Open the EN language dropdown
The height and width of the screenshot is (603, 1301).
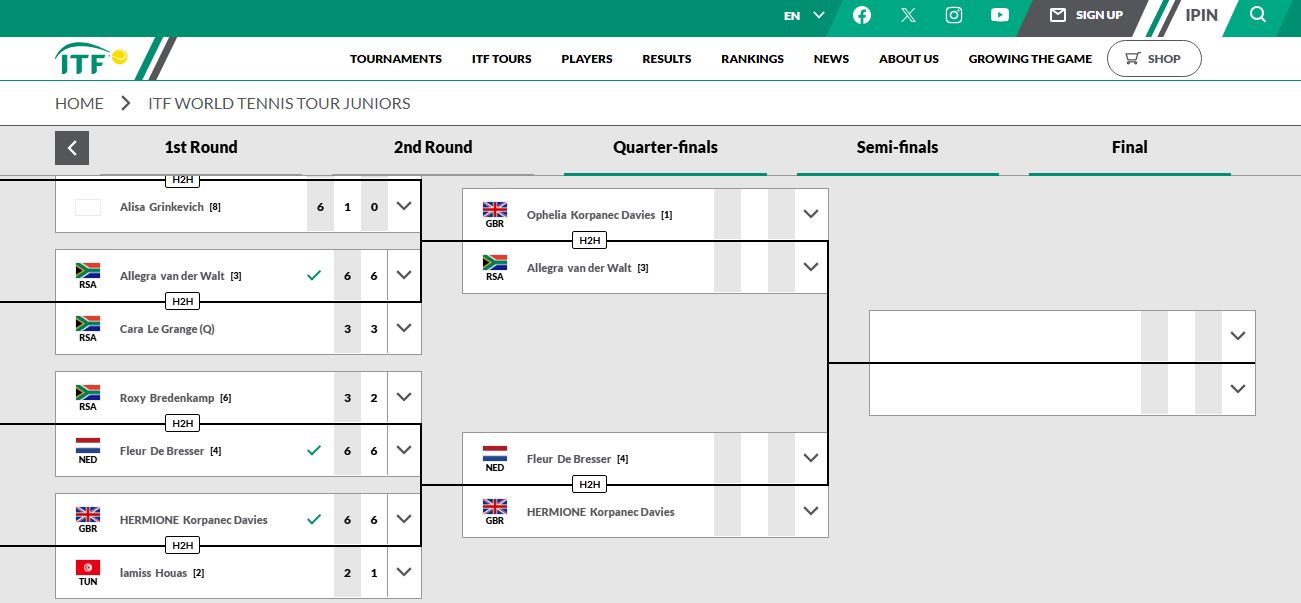804,15
